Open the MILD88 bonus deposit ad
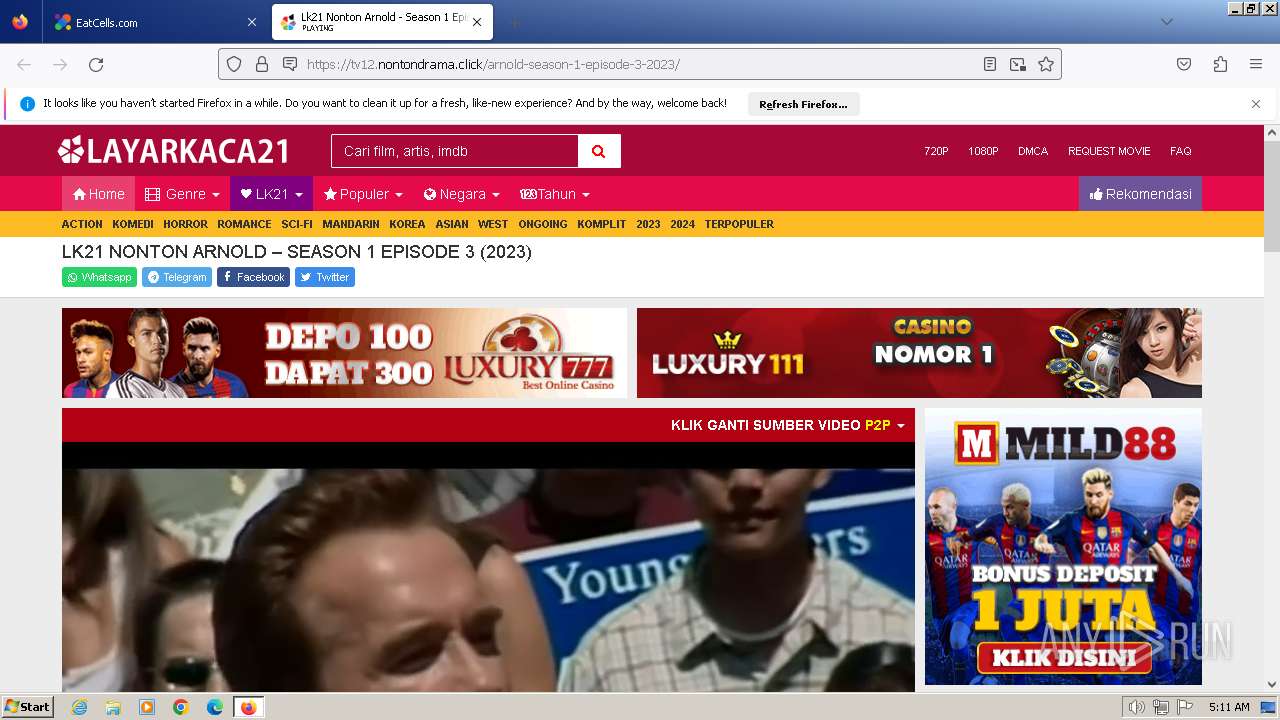Image resolution: width=1280 pixels, height=720 pixels. (1063, 546)
